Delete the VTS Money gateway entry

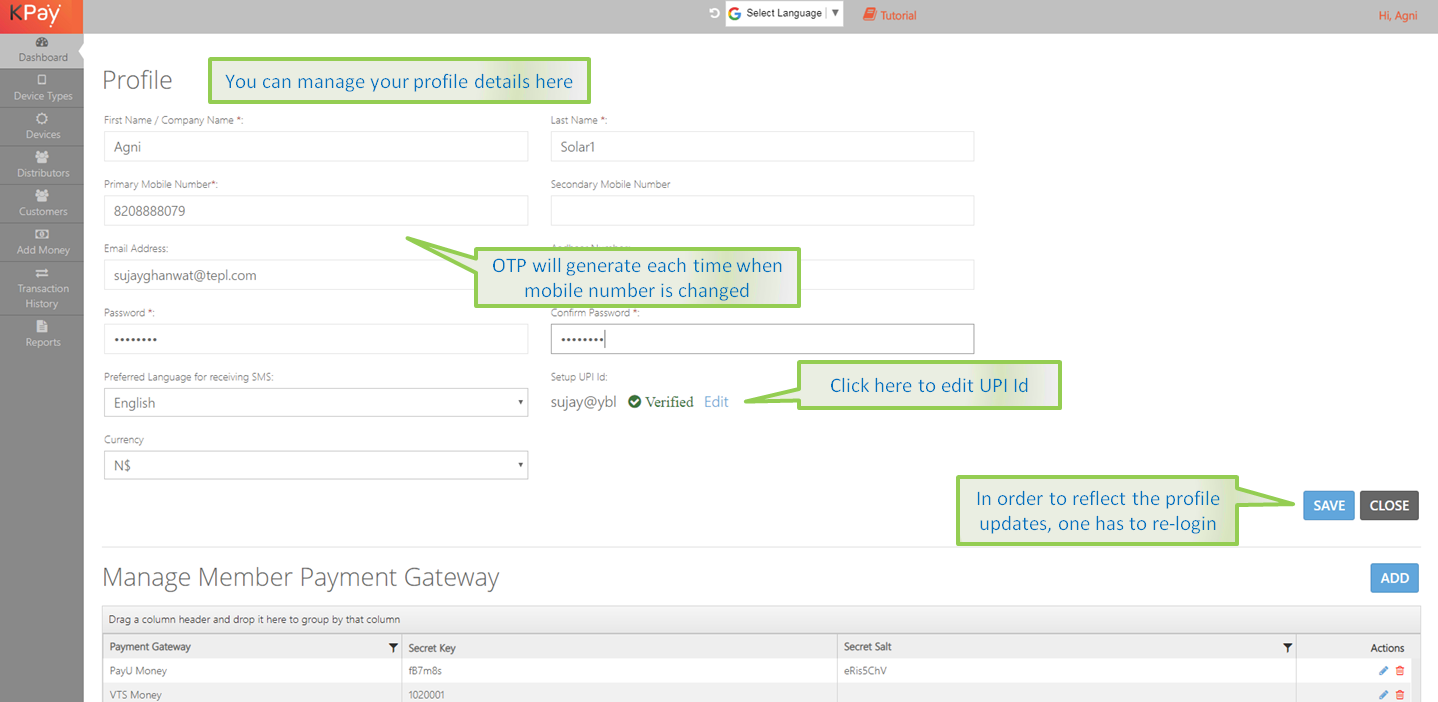point(1399,695)
